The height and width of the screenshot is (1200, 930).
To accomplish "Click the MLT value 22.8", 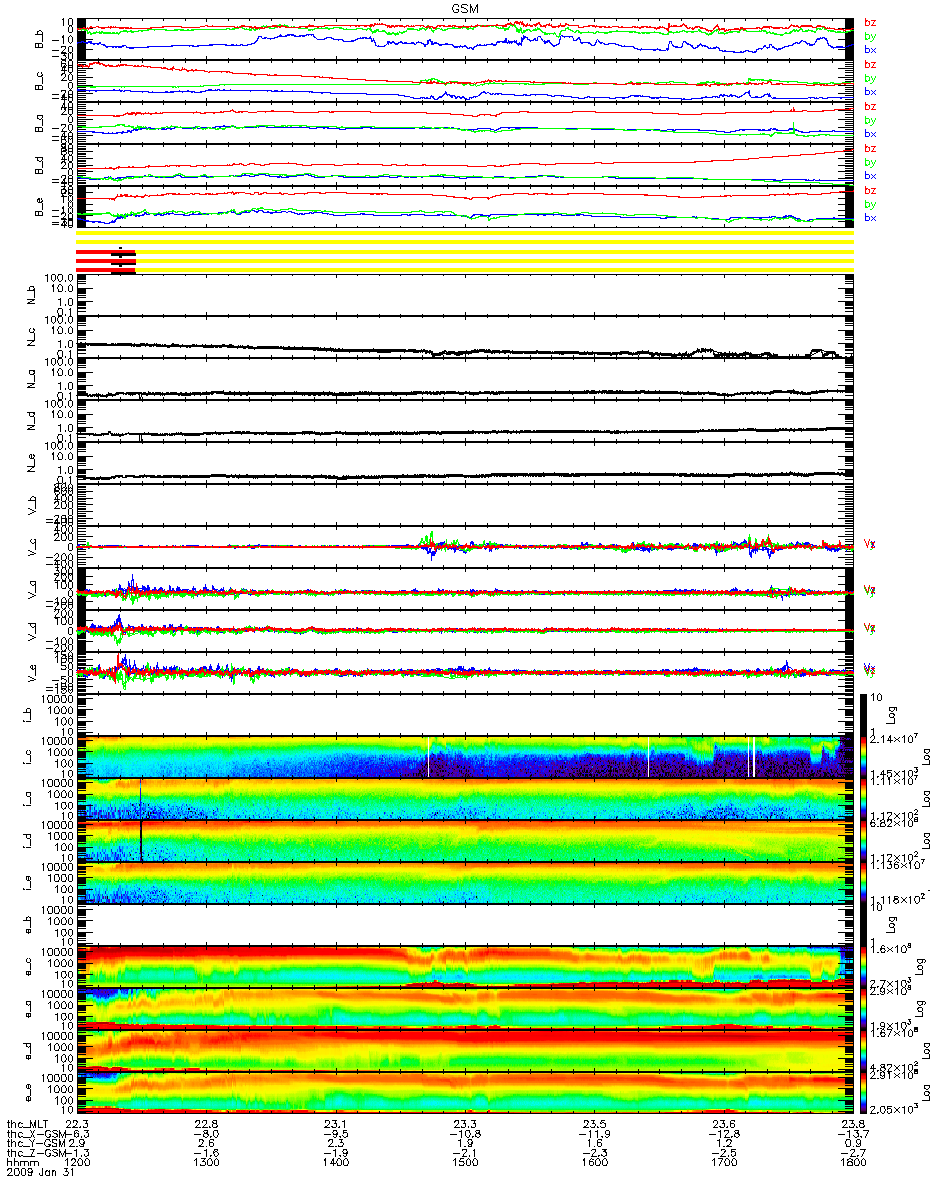I will point(206,1125).
